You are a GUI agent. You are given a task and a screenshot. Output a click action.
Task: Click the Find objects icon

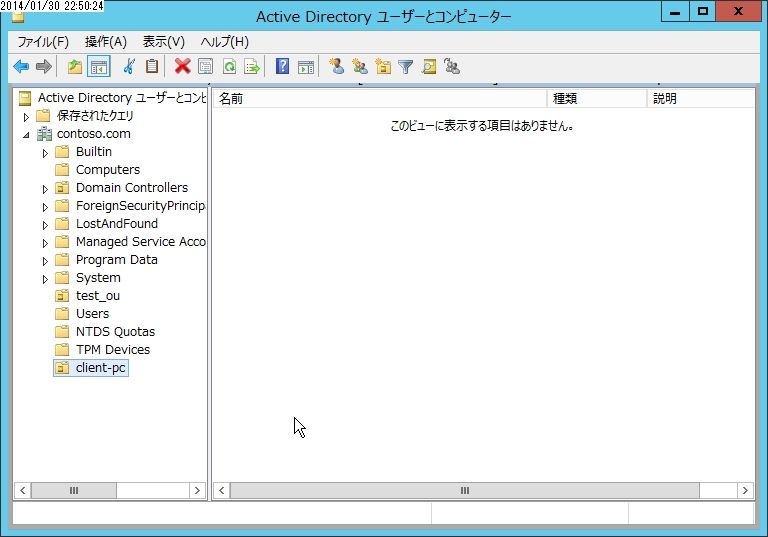click(x=429, y=66)
